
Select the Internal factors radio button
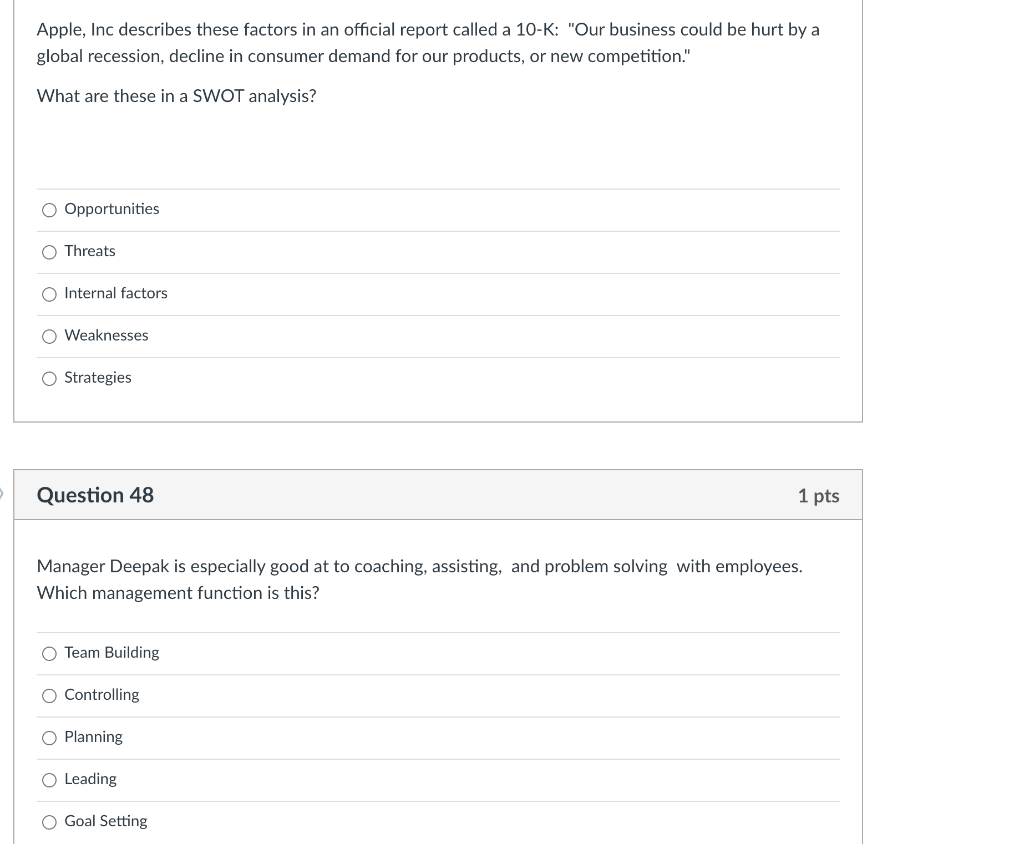click(49, 294)
